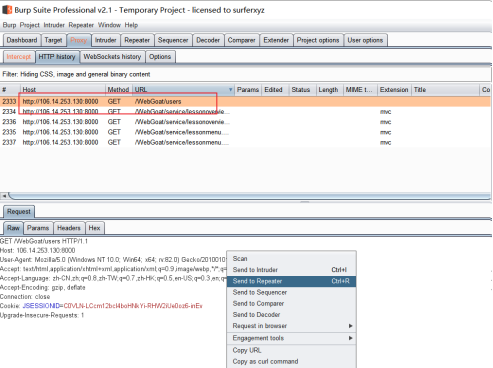493x368 pixels.
Task: Open the Help menu
Action: click(x=131, y=25)
